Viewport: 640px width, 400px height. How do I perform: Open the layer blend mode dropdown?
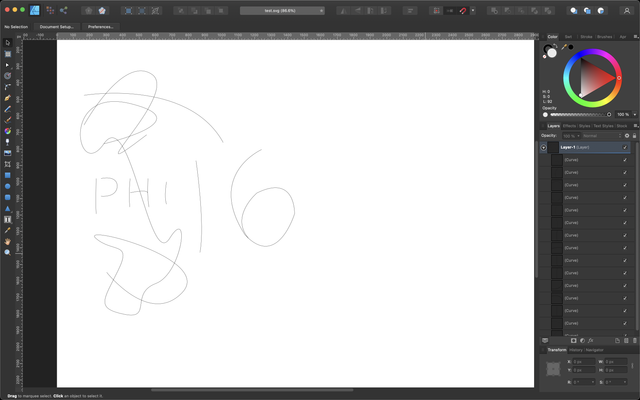(x=596, y=135)
